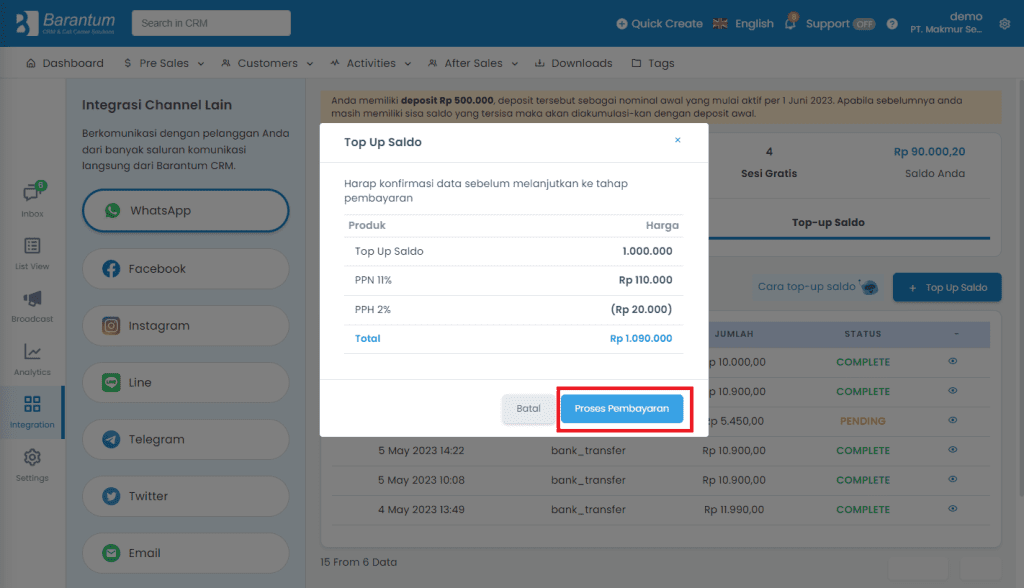1024x588 pixels.
Task: Open the Cara top-up saldo guide
Action: click(x=811, y=286)
